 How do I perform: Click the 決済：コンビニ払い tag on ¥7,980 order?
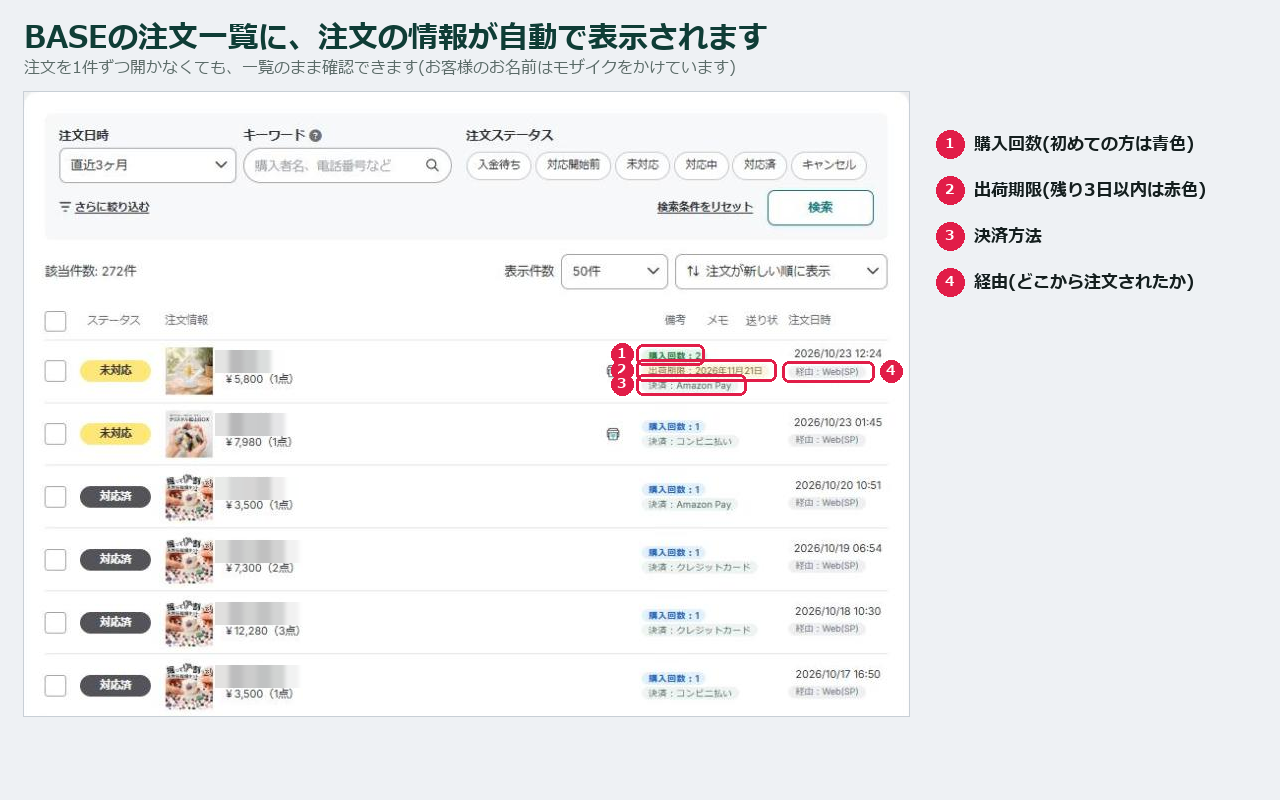[690, 441]
